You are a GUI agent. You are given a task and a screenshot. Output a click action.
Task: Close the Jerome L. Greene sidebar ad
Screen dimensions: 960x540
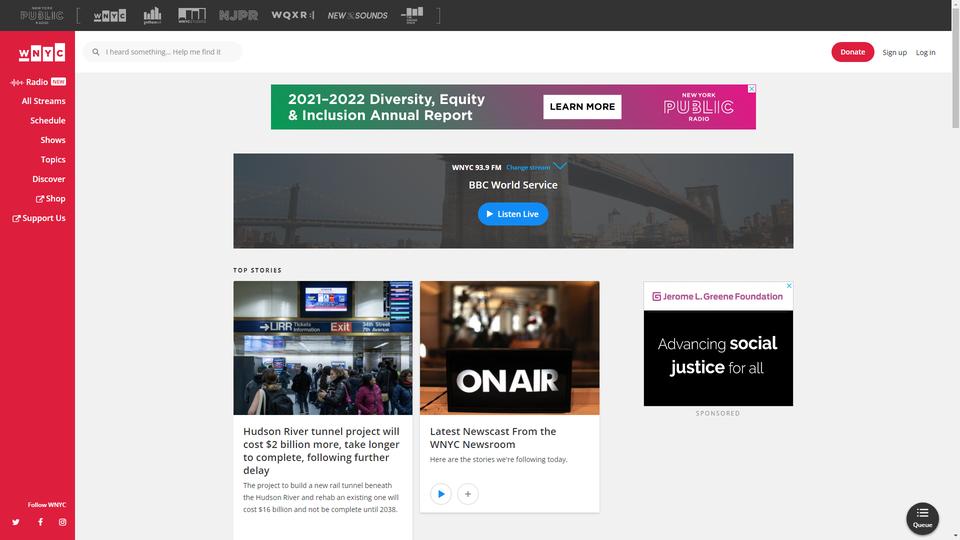(789, 286)
